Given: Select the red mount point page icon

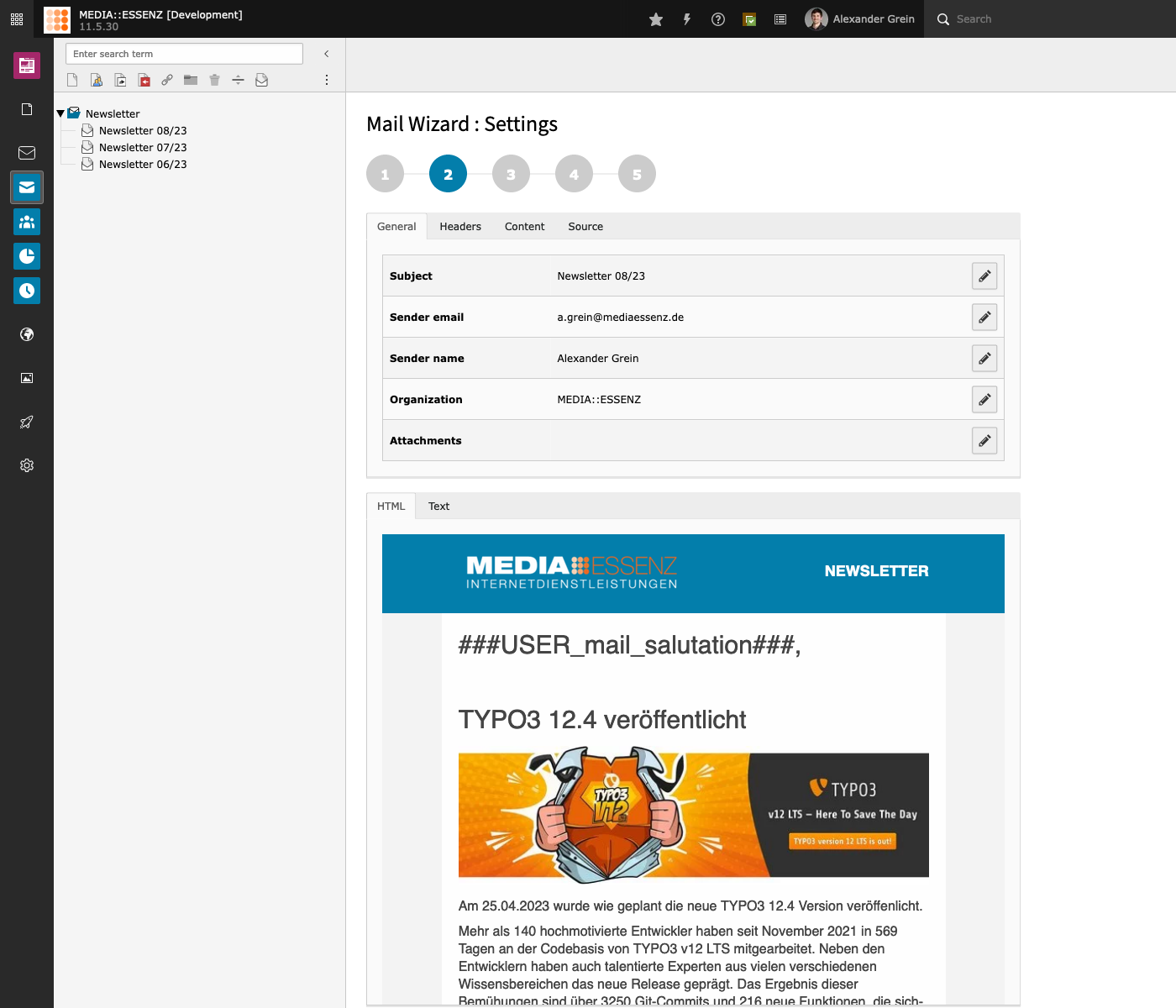Looking at the screenshot, I should (144, 80).
